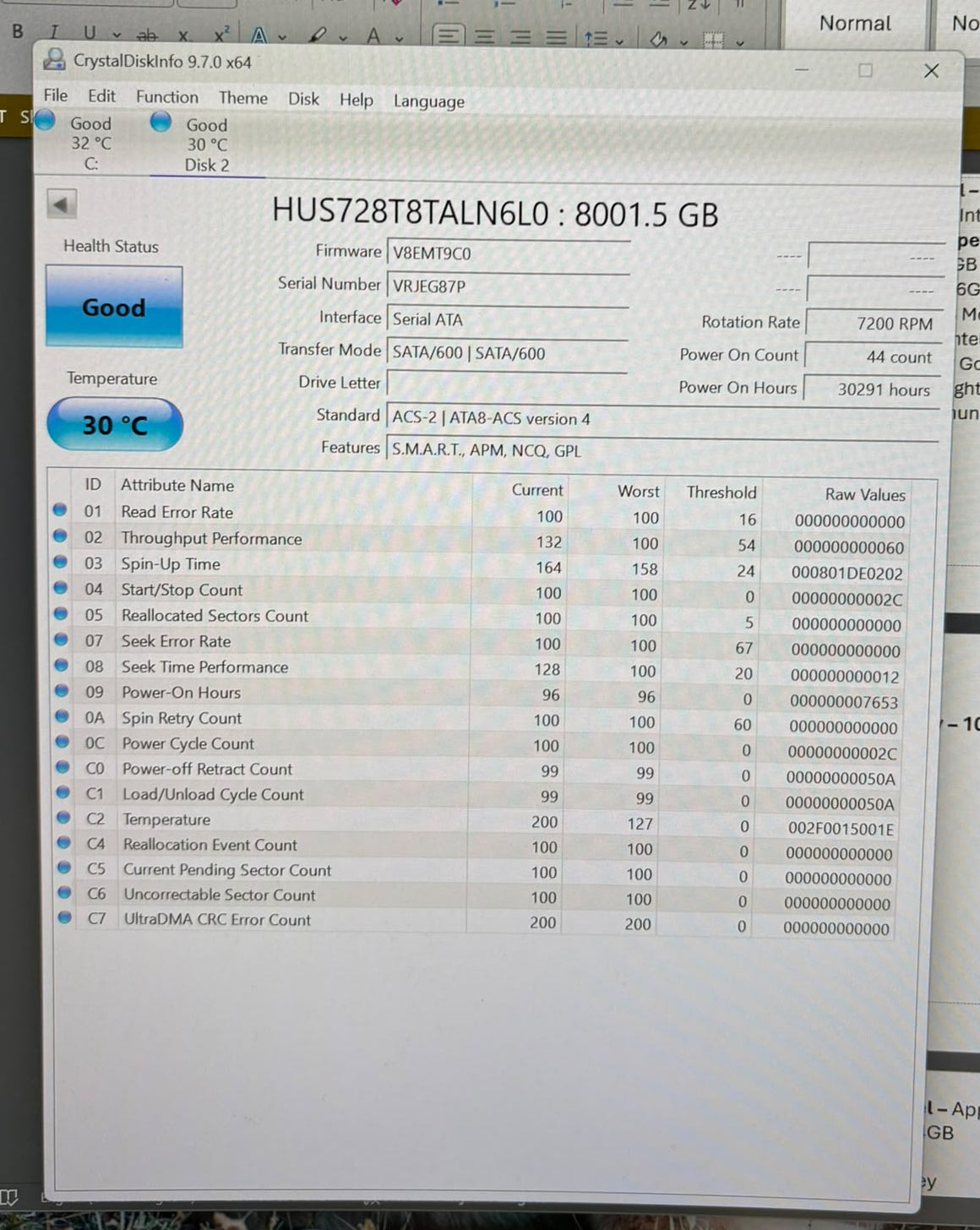The height and width of the screenshot is (1230, 980).
Task: Click the Power On Count value 44 count
Action: point(874,356)
